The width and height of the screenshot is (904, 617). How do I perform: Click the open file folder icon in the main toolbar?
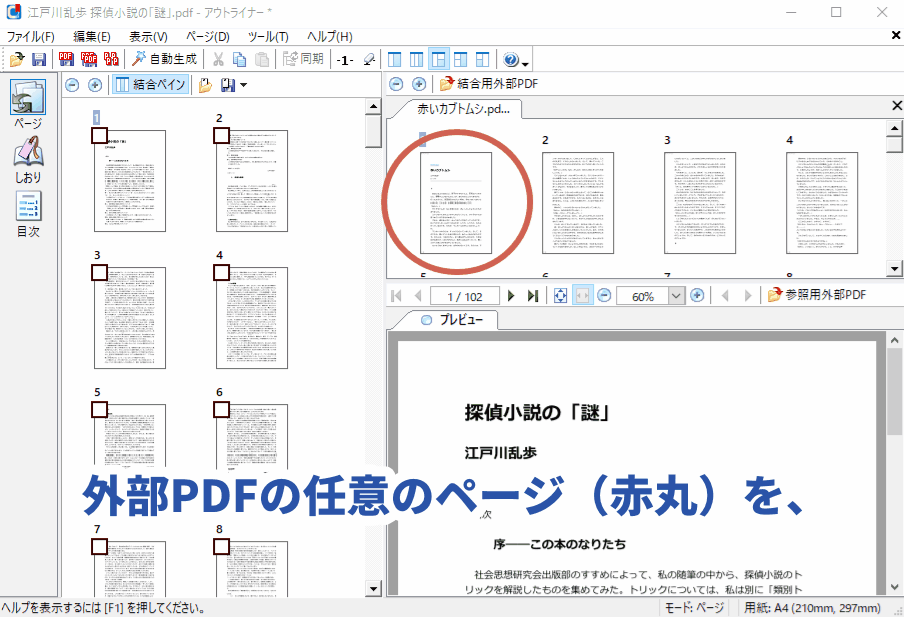(17, 59)
